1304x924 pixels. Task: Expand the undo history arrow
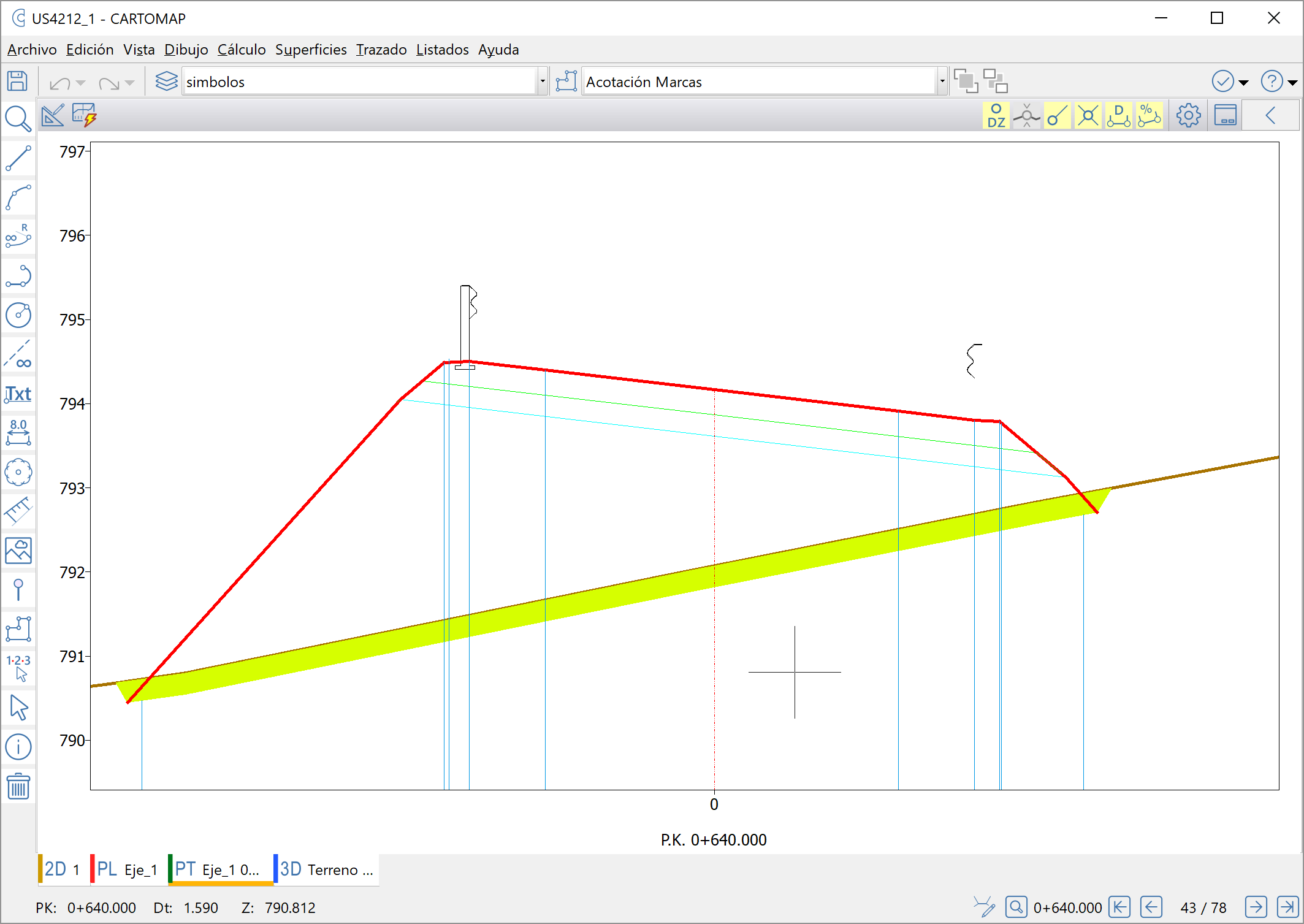(81, 82)
